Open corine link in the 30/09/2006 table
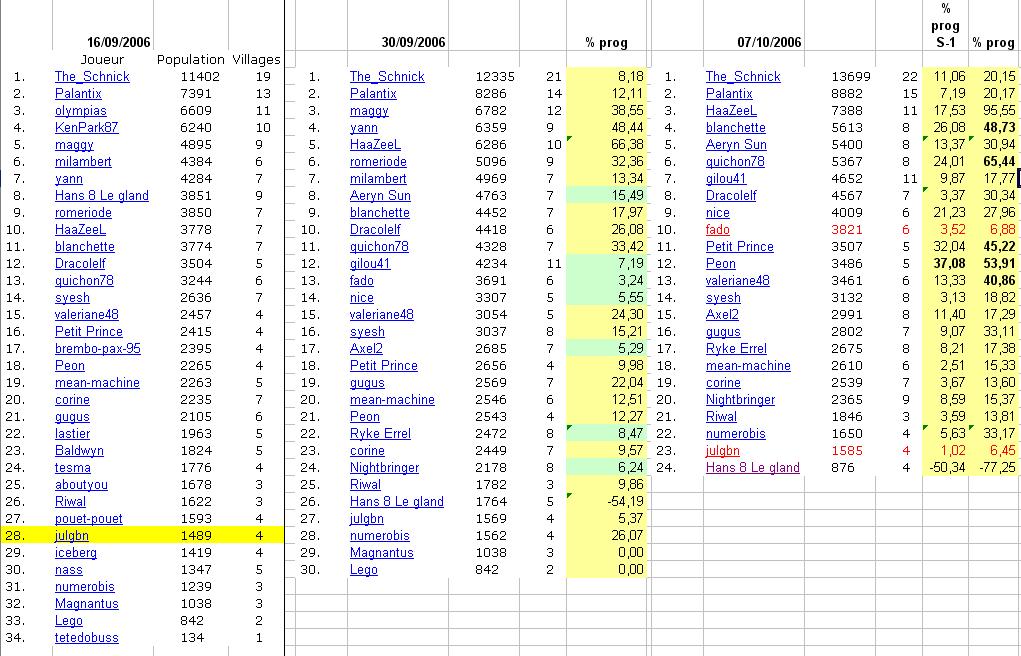The width and height of the screenshot is (1021, 656). (x=367, y=450)
